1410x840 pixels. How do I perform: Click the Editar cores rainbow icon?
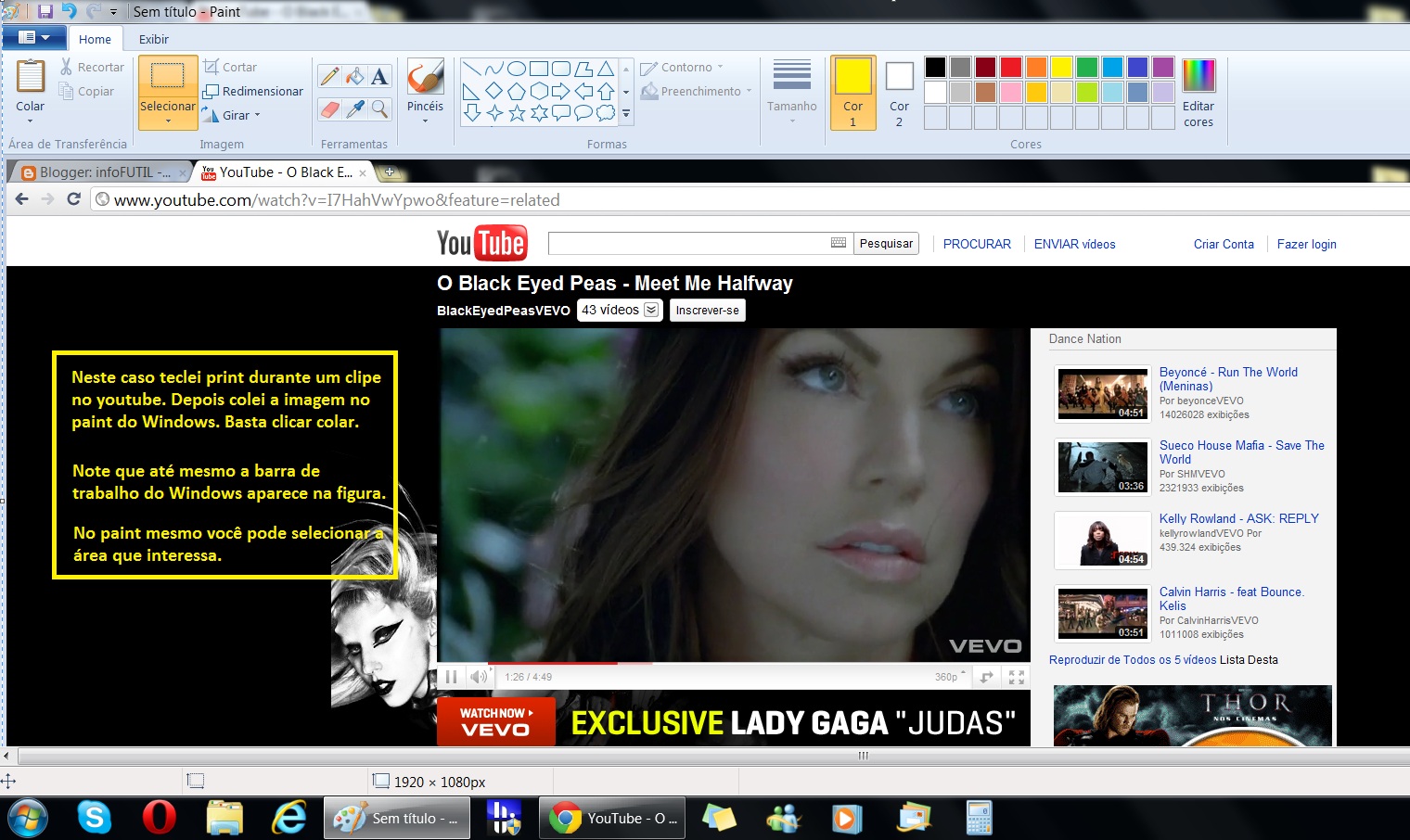click(x=1198, y=76)
